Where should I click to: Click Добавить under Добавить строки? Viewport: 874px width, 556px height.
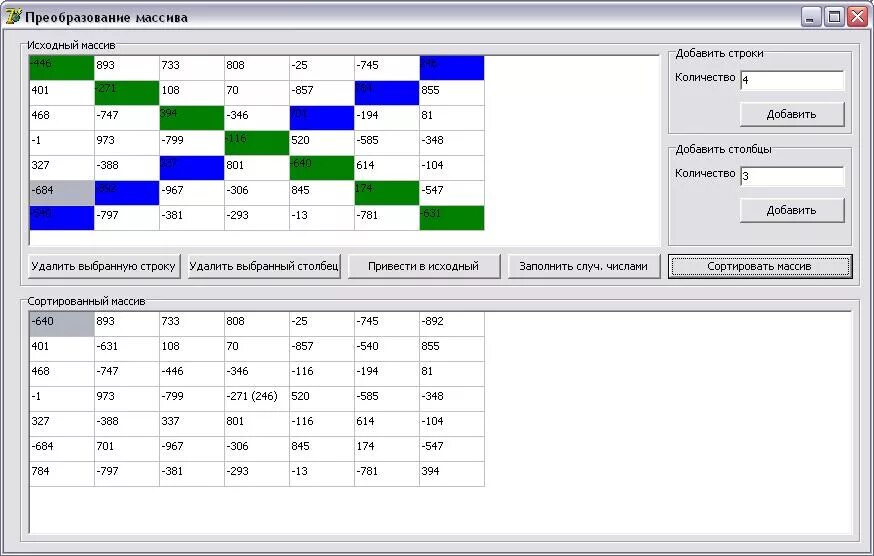click(792, 114)
